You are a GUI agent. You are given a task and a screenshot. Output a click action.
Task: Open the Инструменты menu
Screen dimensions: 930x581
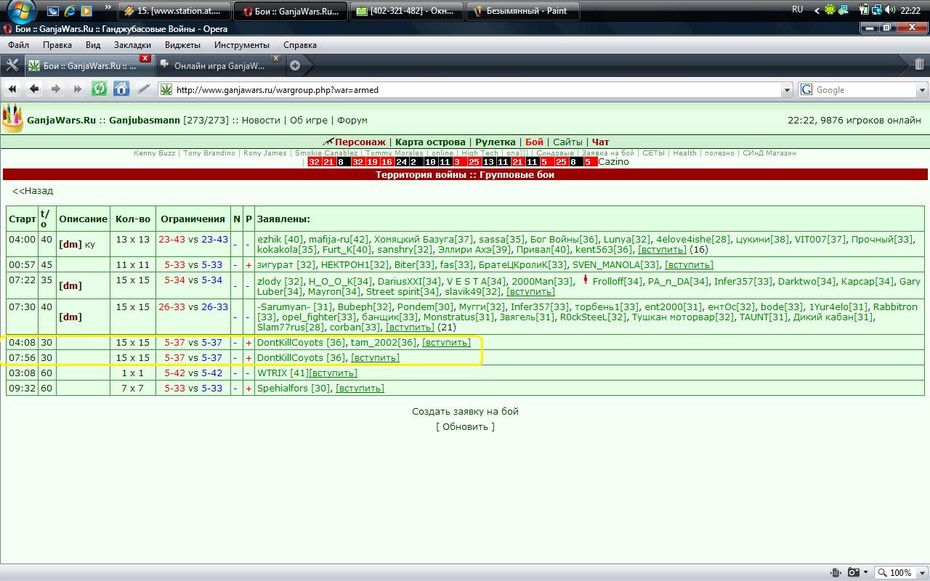[x=241, y=45]
